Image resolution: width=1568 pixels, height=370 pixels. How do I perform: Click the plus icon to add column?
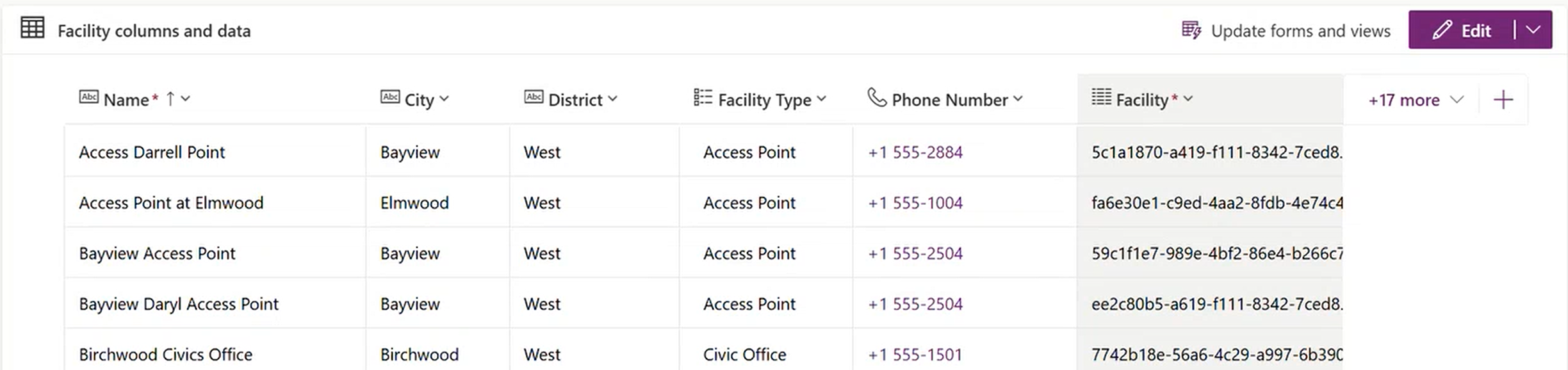[x=1503, y=100]
